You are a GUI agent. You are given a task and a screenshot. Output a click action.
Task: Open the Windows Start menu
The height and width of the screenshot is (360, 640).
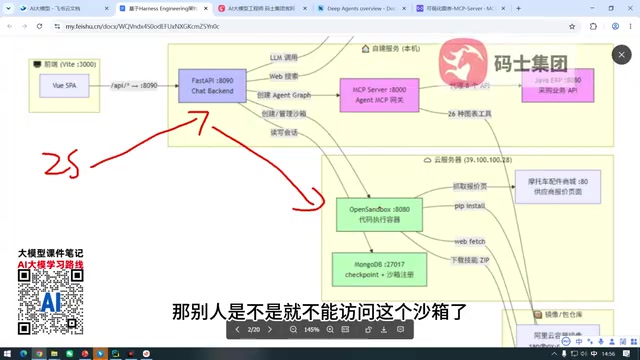coord(7,353)
